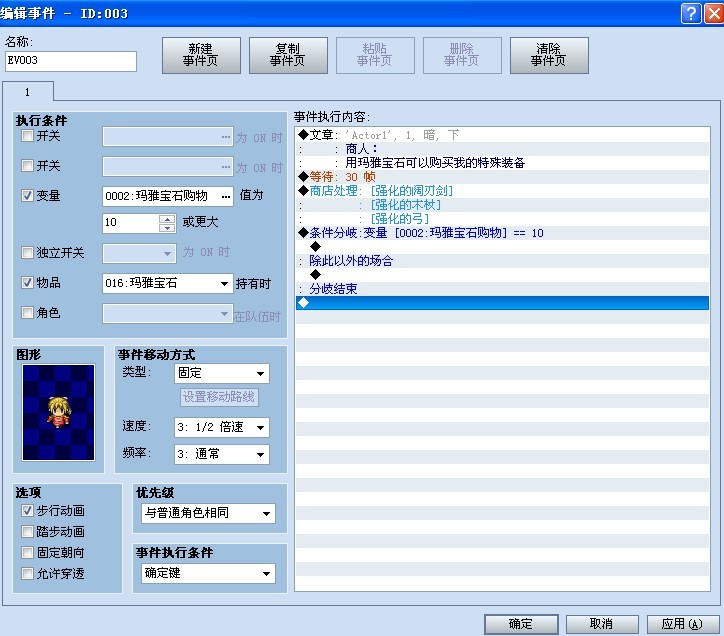
Task: Select the 条件分歧:变量 == 10 line
Action: point(502,233)
